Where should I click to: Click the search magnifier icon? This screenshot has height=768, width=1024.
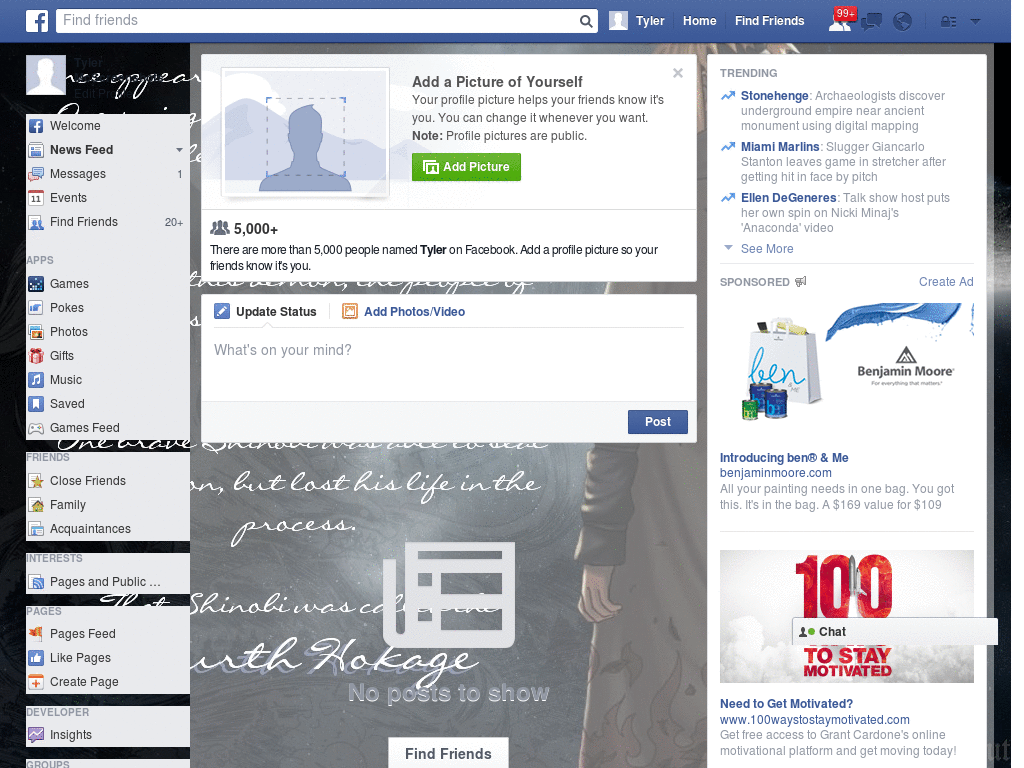(x=586, y=21)
